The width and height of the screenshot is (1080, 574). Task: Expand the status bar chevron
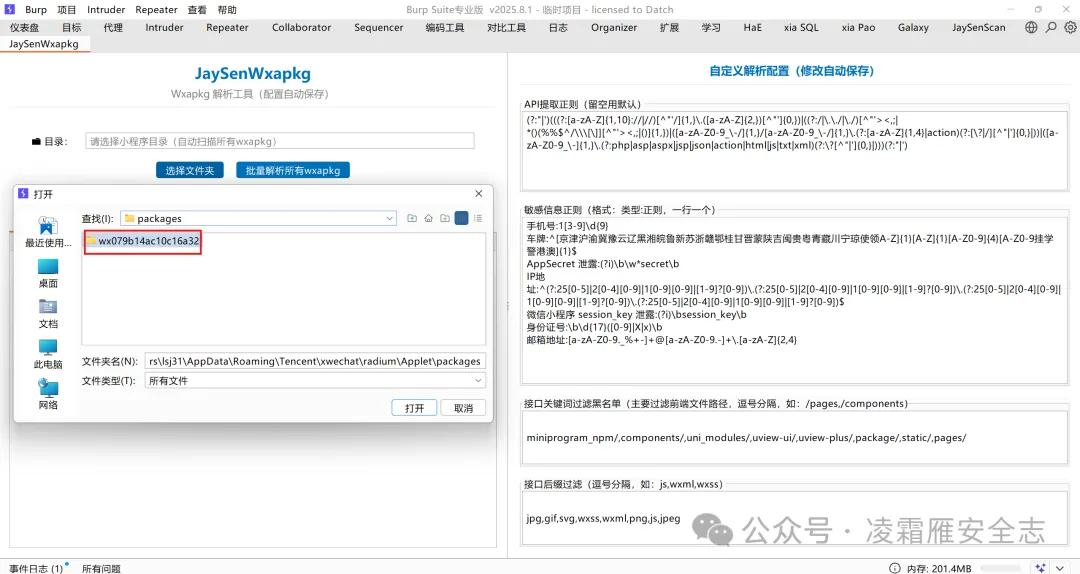point(1061,568)
